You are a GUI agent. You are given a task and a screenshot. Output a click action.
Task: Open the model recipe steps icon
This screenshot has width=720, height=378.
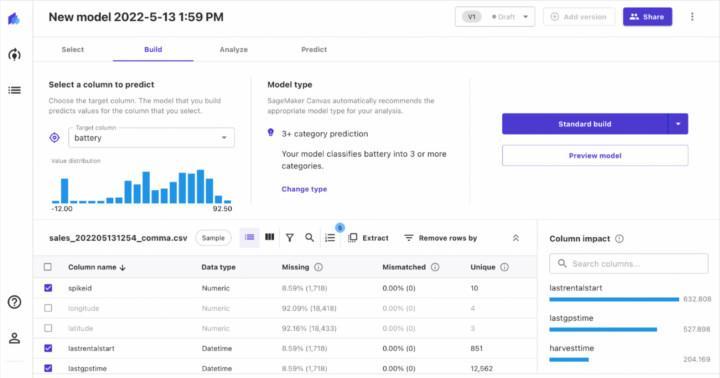coord(330,237)
